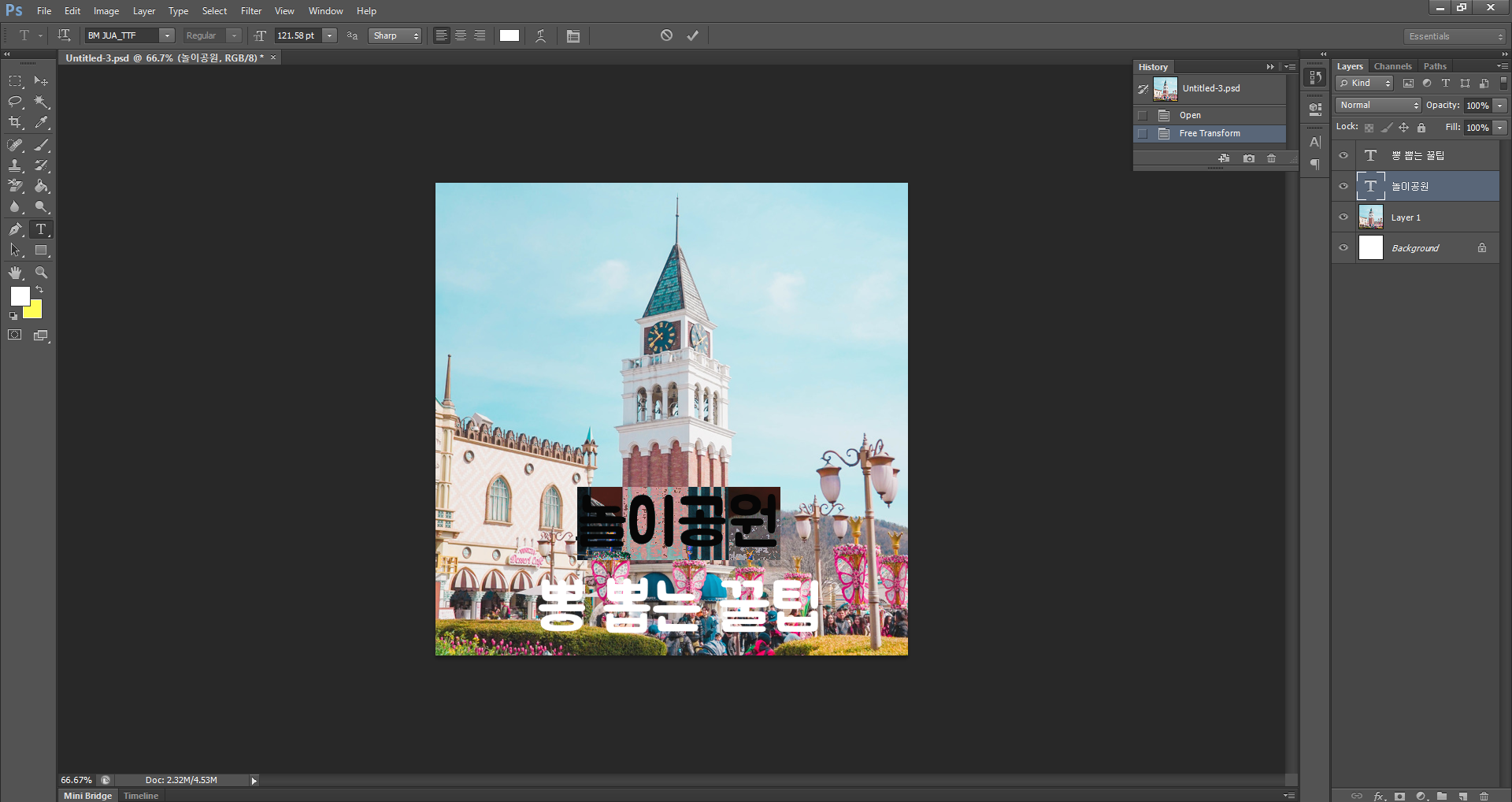Open the layer filter Kind dropdown

(1365, 83)
